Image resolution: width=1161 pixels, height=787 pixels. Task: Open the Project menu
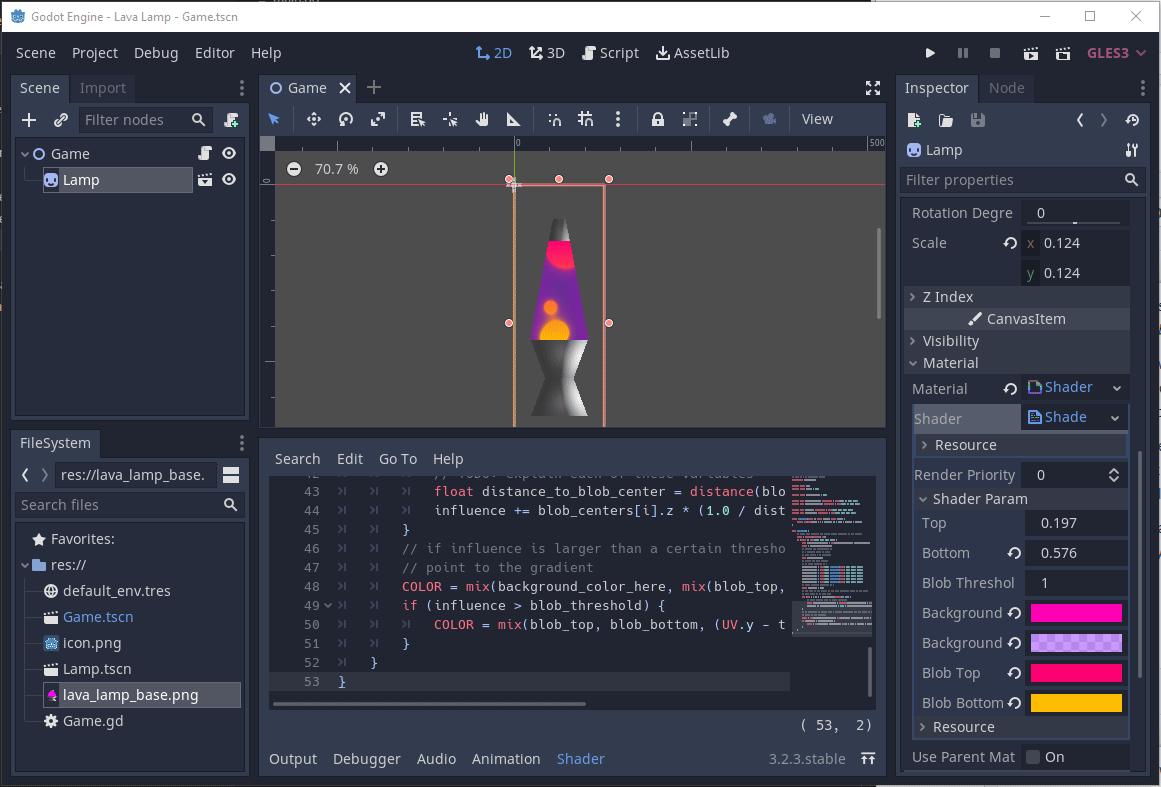(x=95, y=53)
